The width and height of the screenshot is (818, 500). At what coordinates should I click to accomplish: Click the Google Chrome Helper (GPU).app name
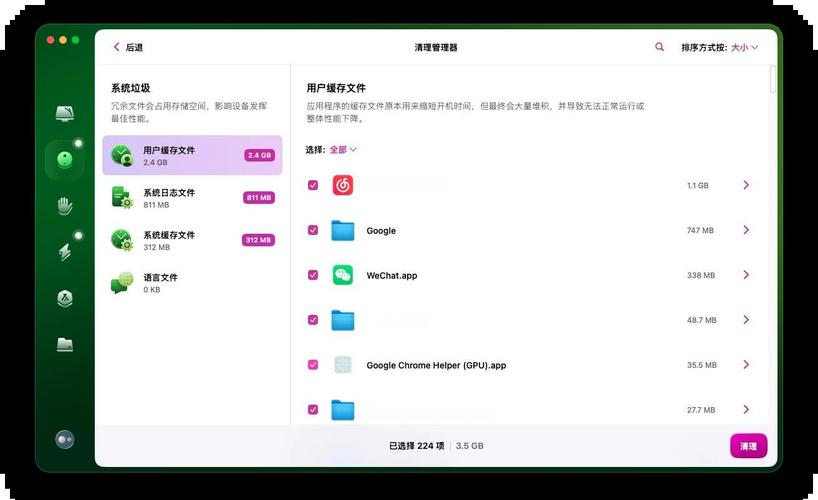click(436, 365)
